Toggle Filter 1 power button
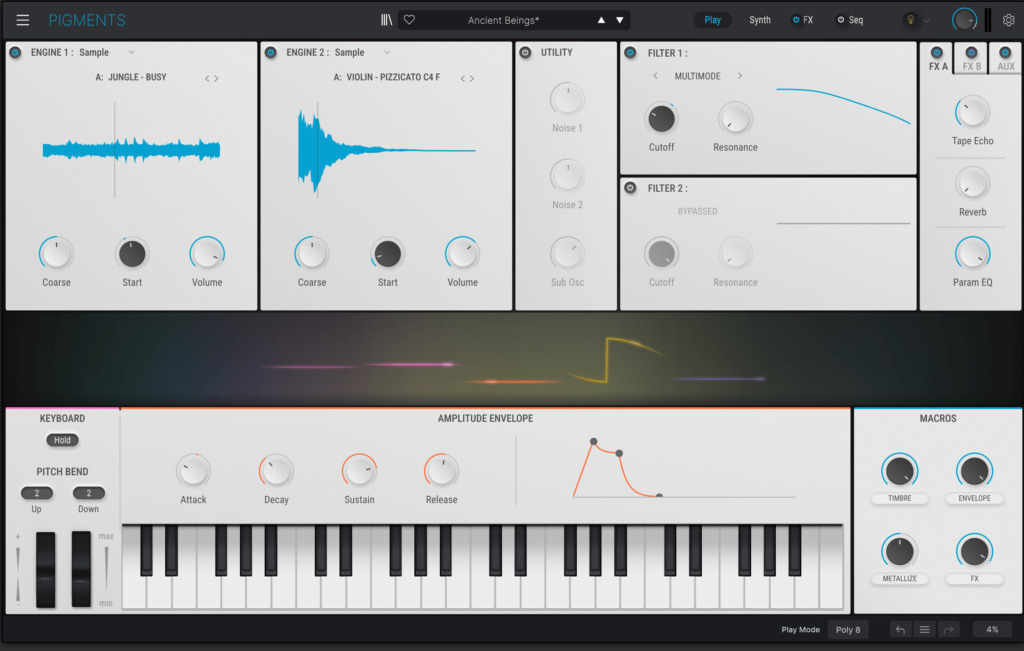The width and height of the screenshot is (1024, 651). pos(630,53)
